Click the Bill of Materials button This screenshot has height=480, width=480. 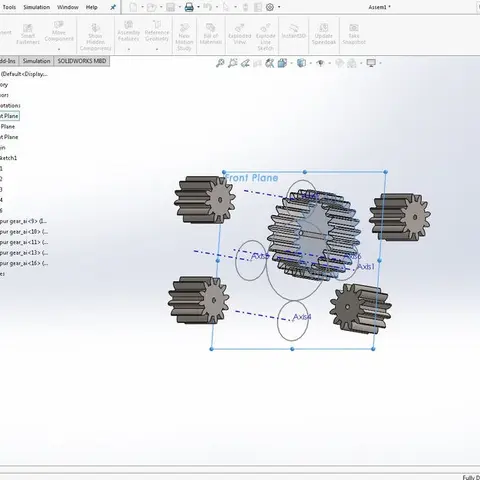click(211, 34)
